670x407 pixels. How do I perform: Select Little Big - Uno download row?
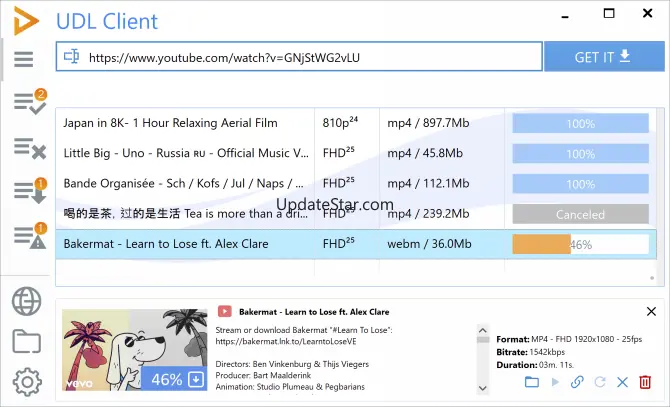pyautogui.click(x=185, y=154)
